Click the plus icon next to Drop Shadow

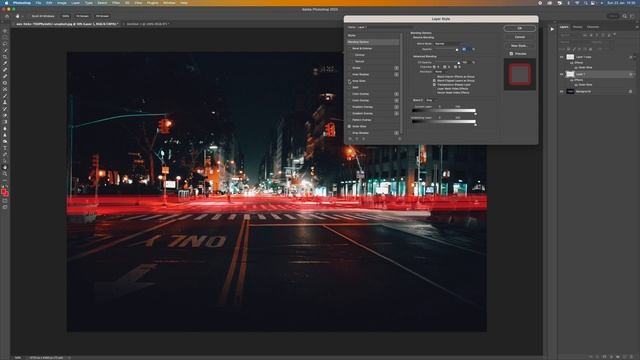point(396,133)
